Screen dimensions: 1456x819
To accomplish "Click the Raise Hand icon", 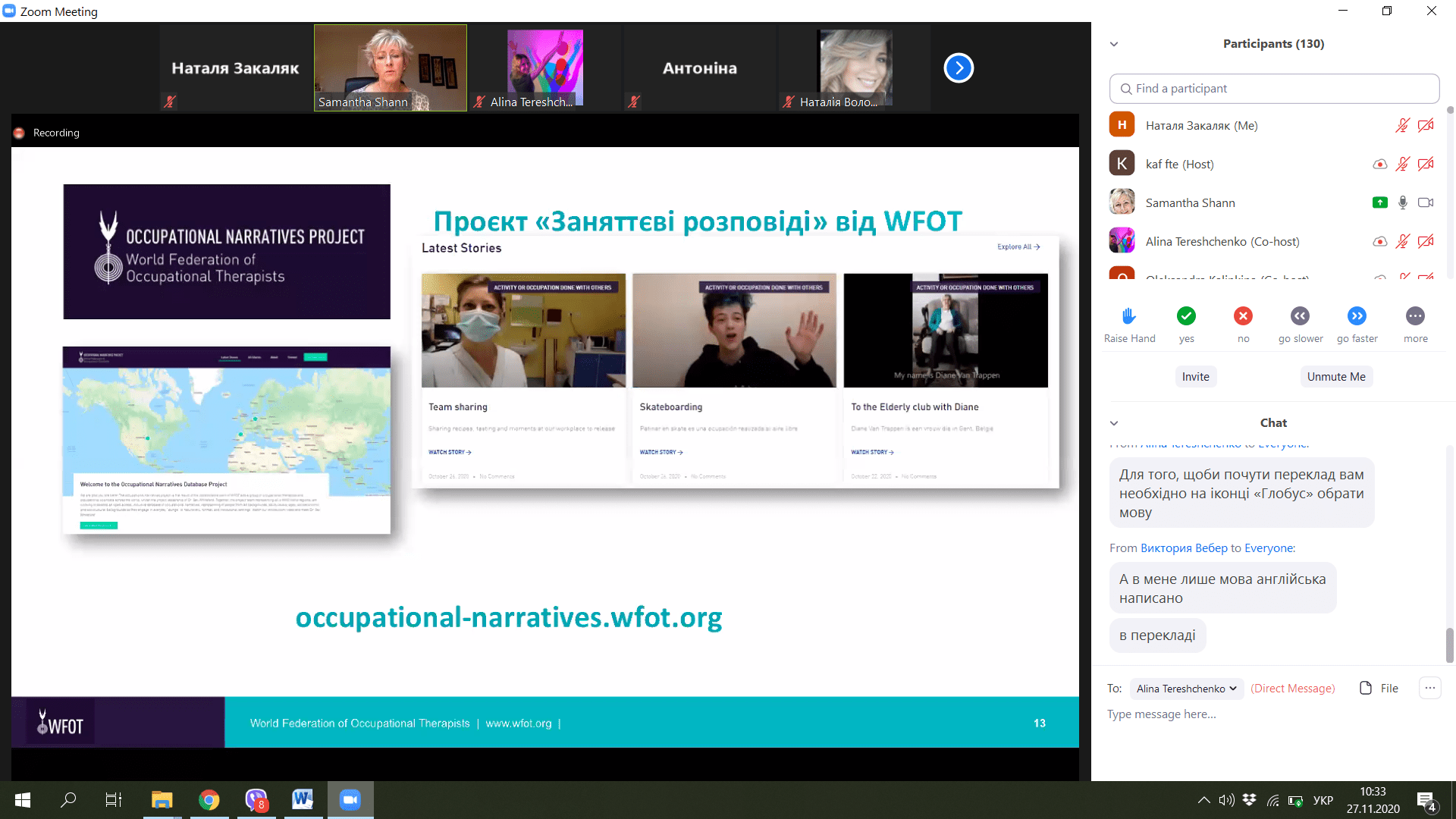I will [1128, 316].
